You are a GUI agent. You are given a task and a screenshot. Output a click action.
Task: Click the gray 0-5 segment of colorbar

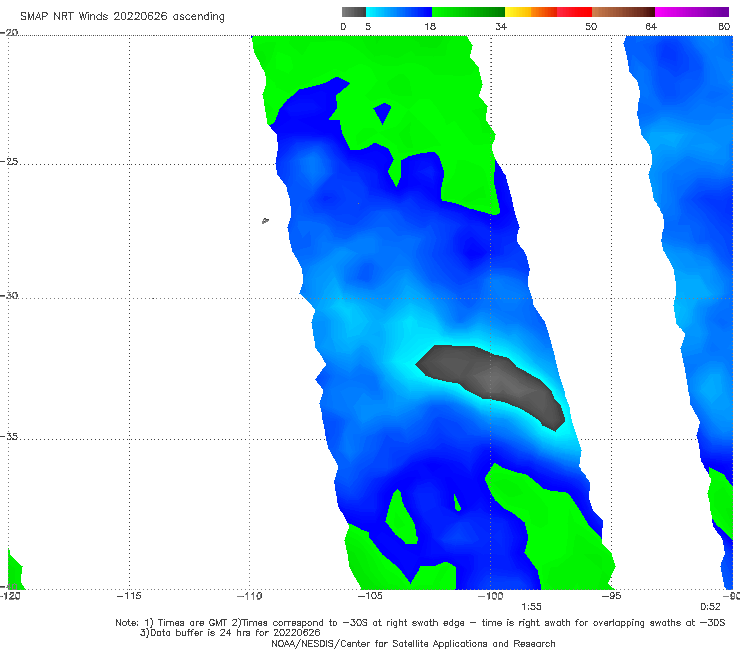coord(354,12)
